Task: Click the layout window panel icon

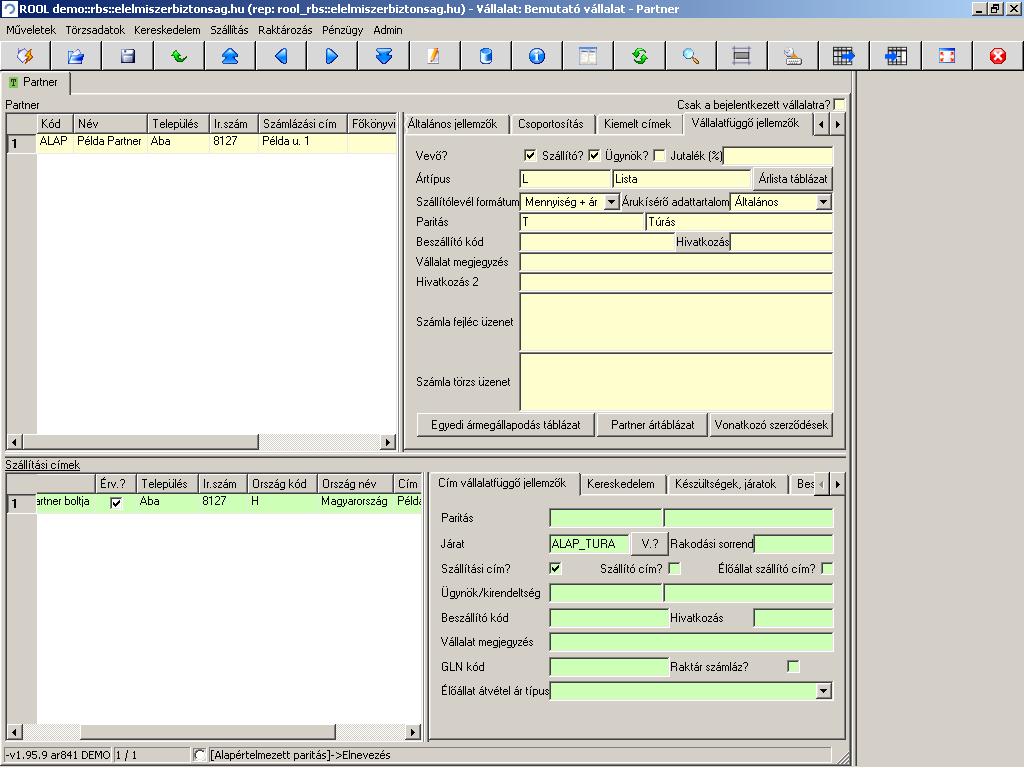Action: 588,56
